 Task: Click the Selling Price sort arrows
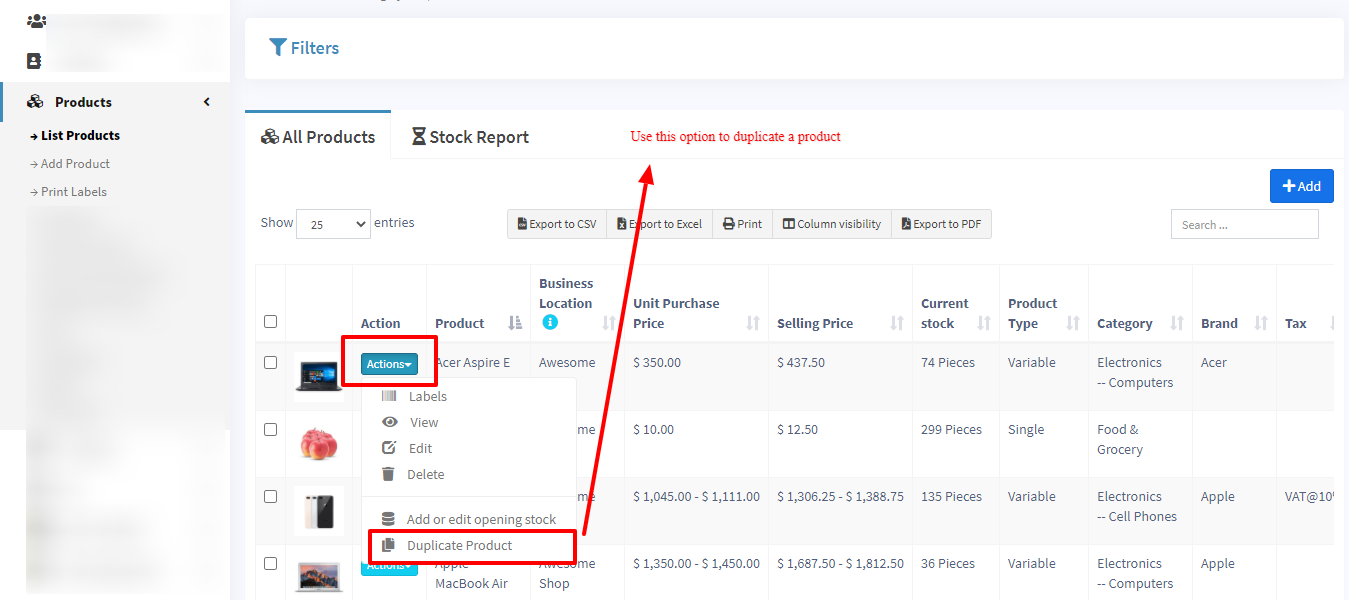click(897, 323)
